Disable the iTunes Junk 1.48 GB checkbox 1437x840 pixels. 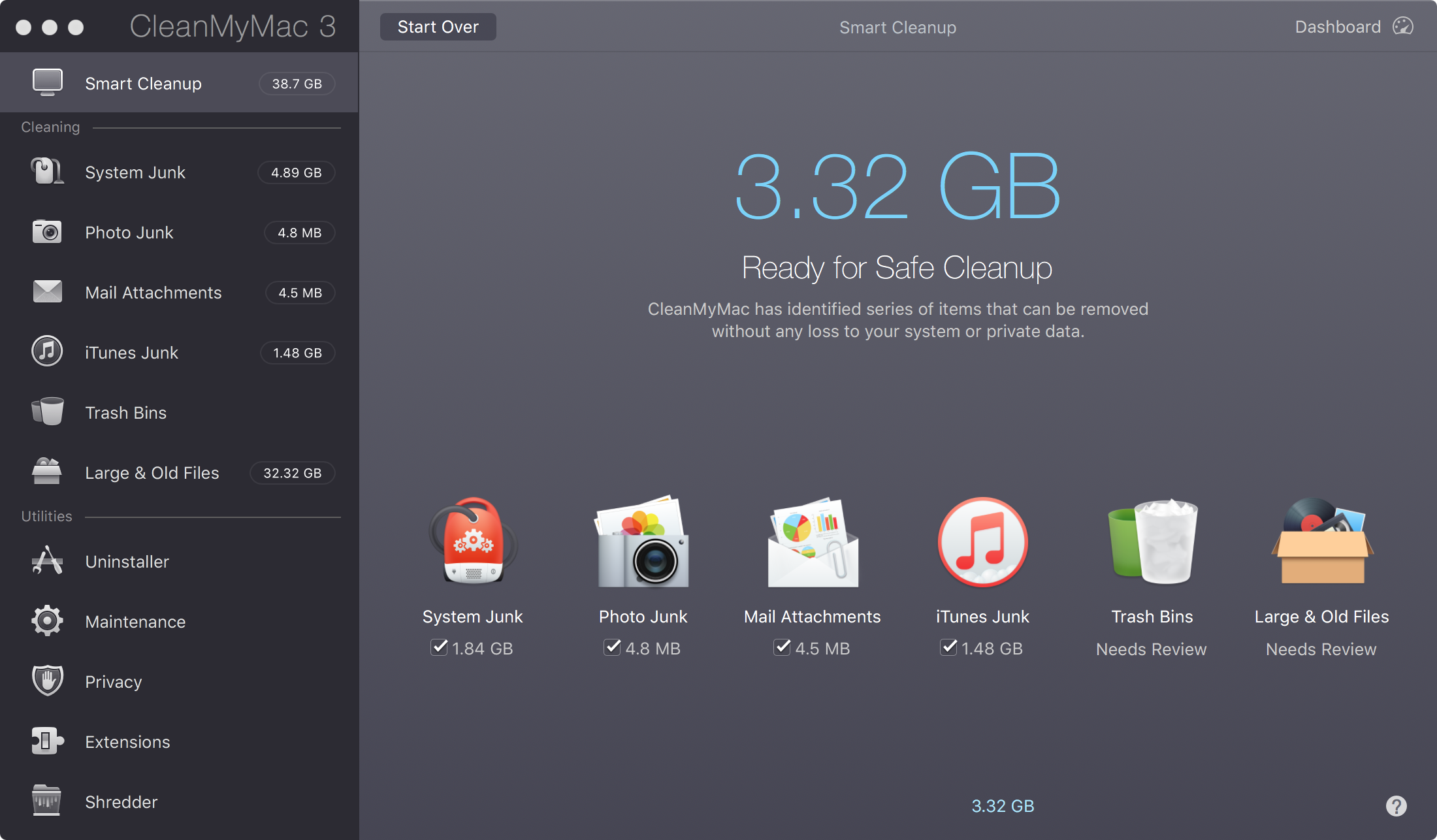[949, 647]
